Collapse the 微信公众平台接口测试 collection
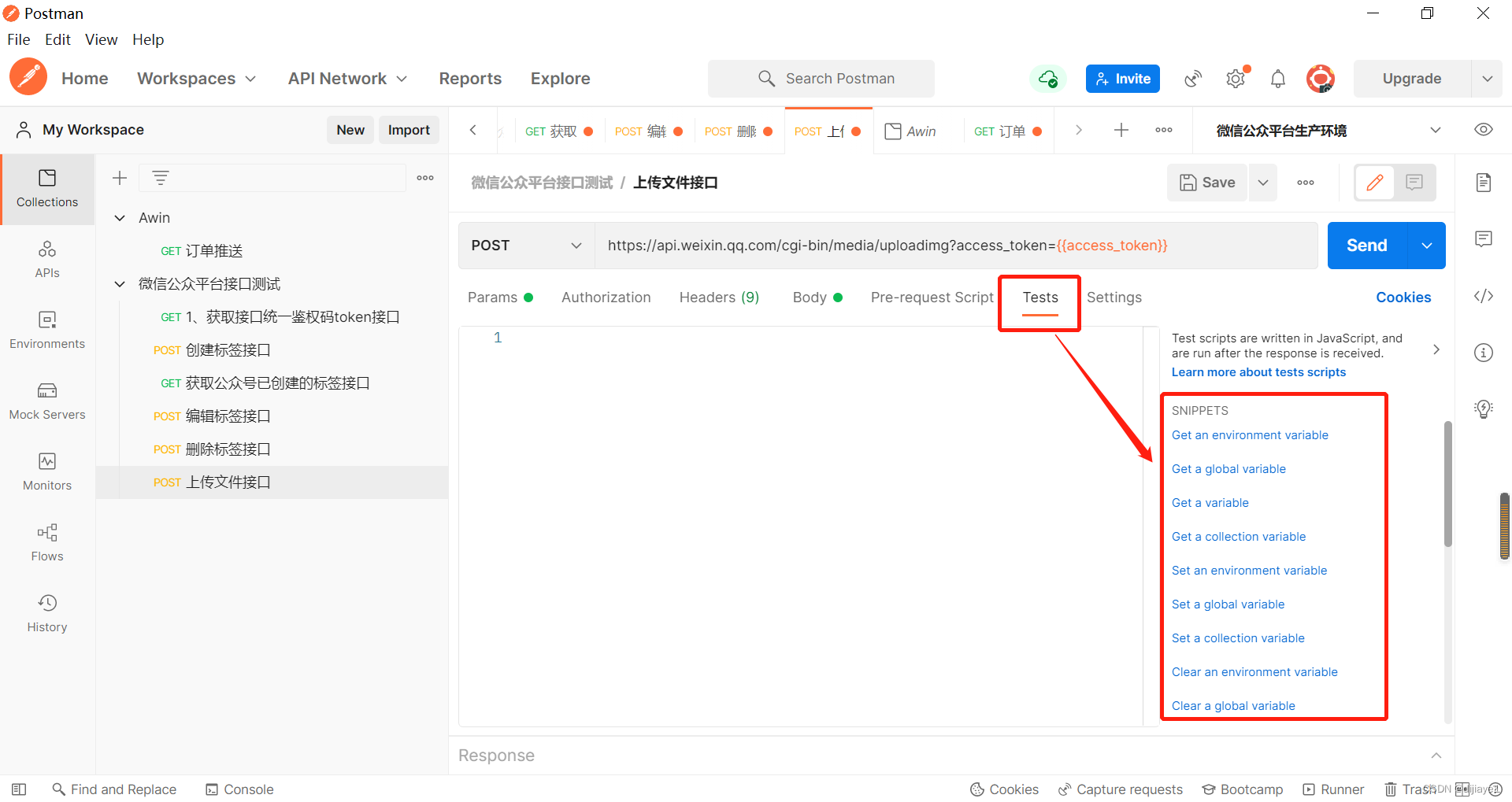Viewport: 1512px width, 802px height. click(x=120, y=284)
